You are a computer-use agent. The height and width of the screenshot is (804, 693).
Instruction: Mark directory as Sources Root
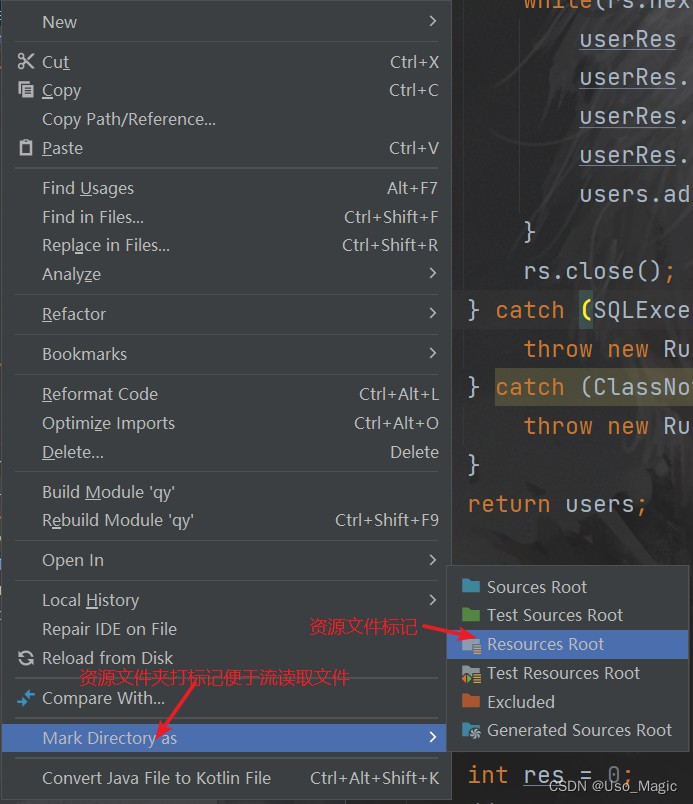point(567,587)
